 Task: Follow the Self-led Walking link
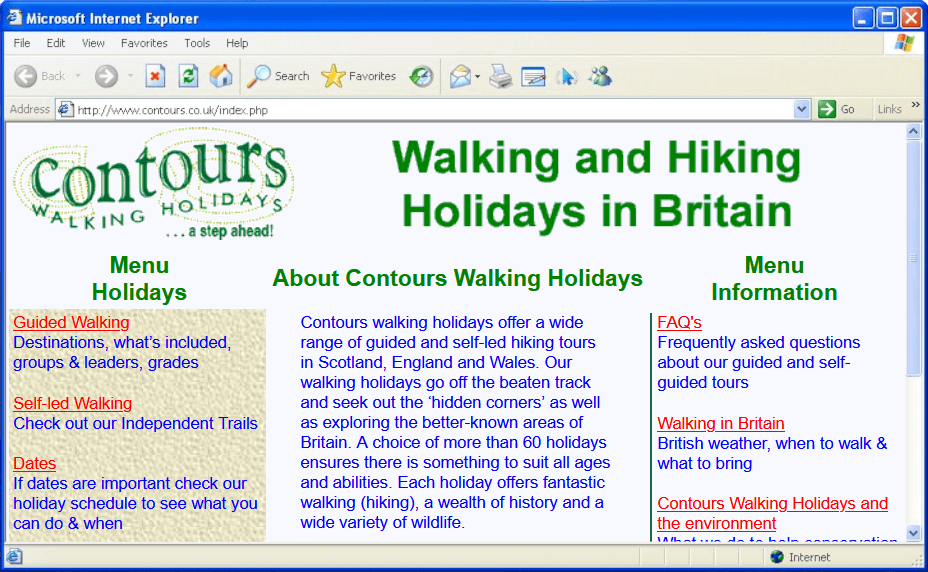click(72, 403)
